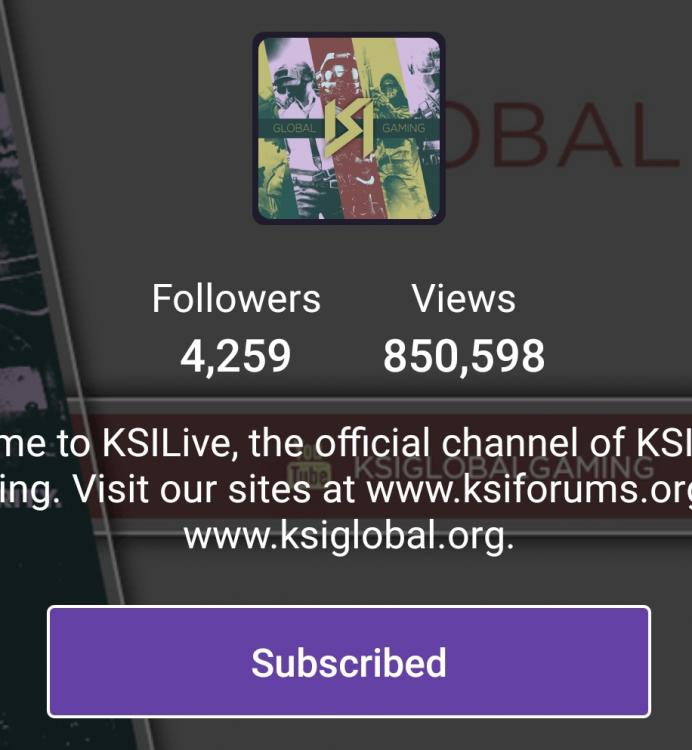Tap the purple Subscribed button
This screenshot has width=692, height=750.
click(x=349, y=662)
